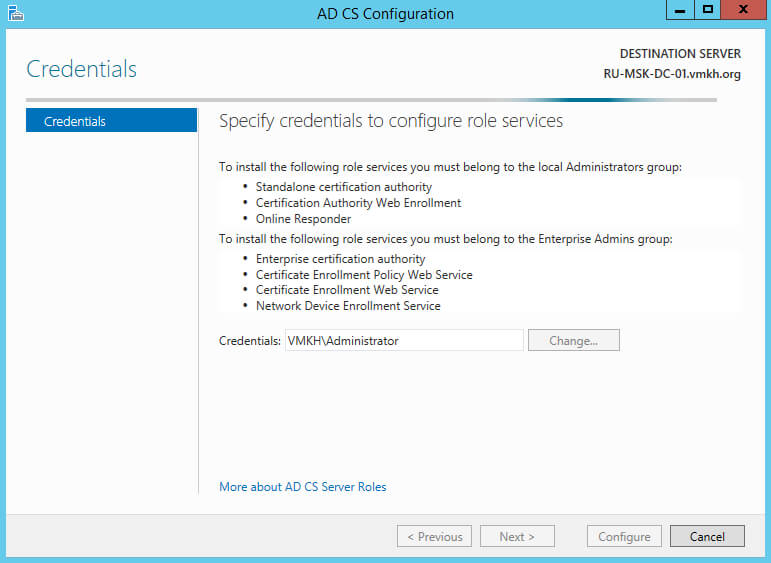Click the large Credentials page title
The height and width of the screenshot is (563, 771).
point(82,69)
